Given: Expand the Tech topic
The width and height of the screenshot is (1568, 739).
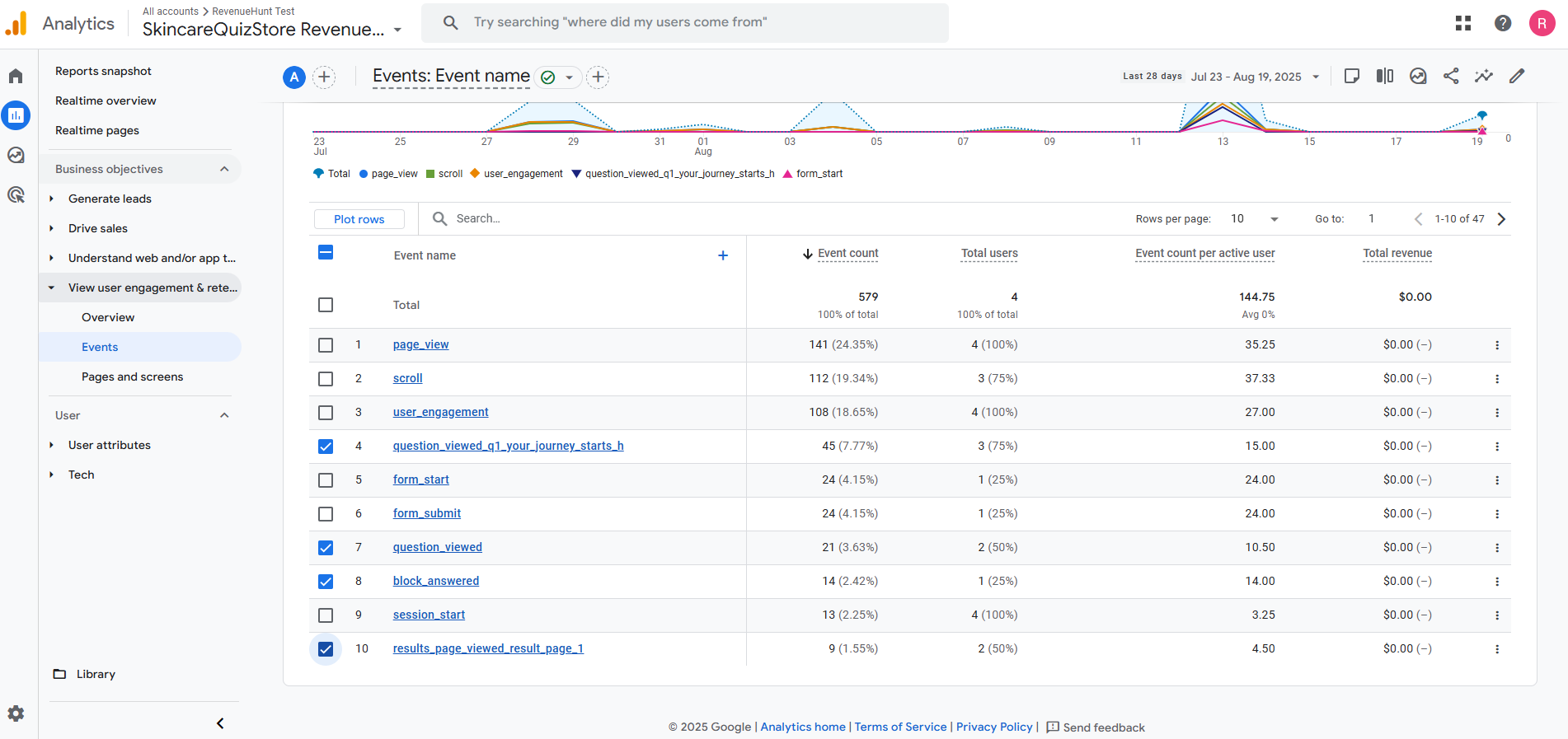Looking at the screenshot, I should click(x=51, y=475).
